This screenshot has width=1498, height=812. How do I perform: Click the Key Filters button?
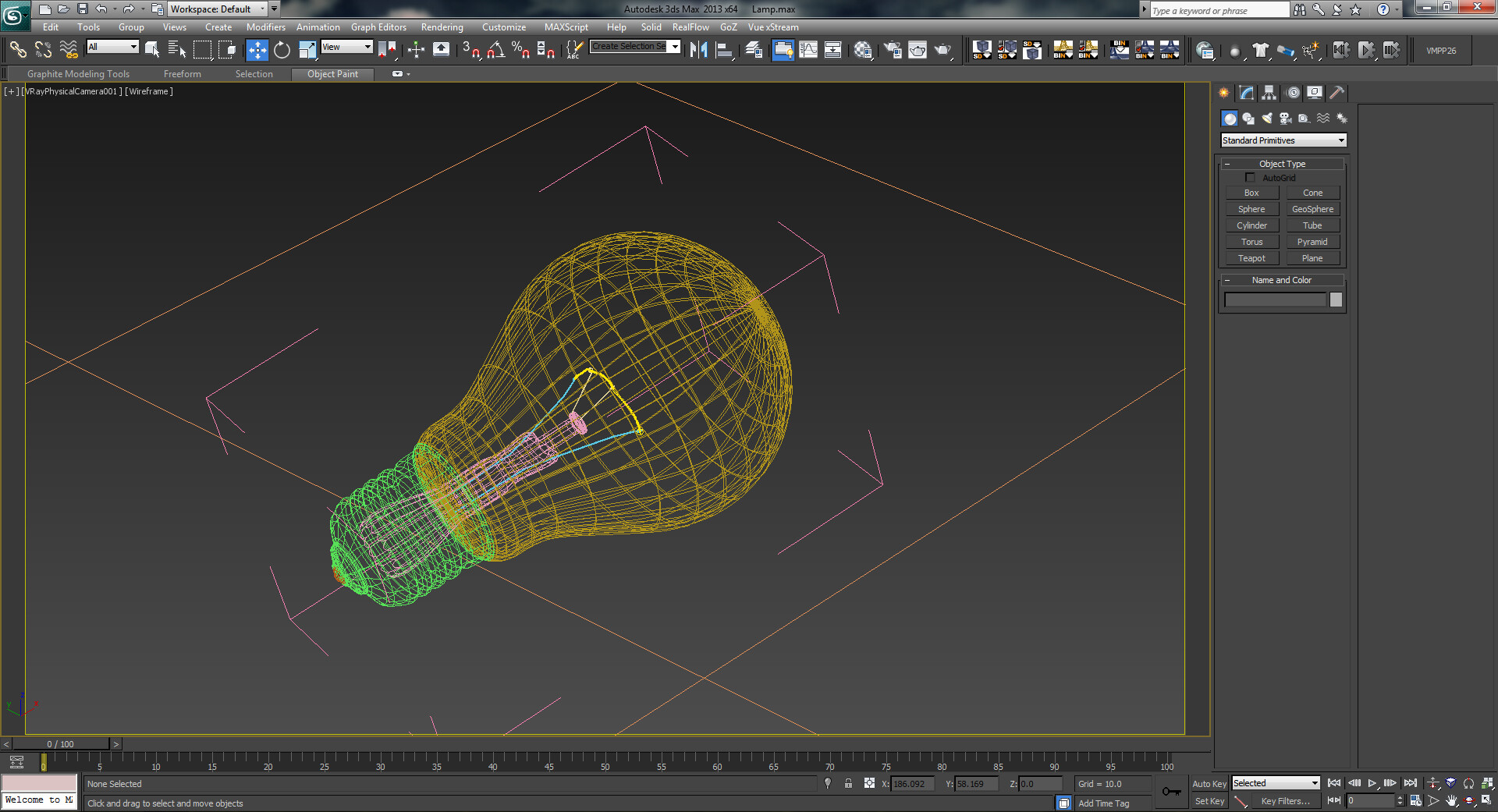[x=1285, y=801]
